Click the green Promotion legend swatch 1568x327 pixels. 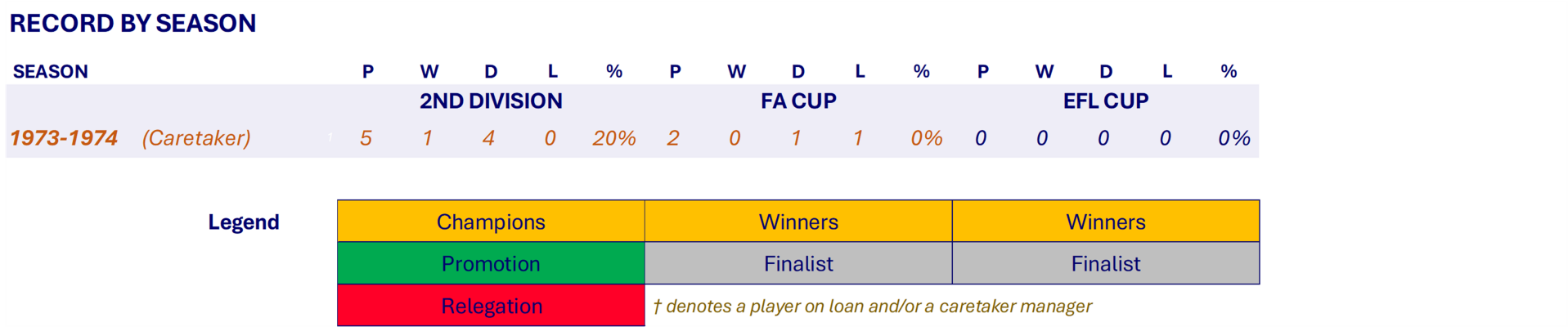point(491,263)
